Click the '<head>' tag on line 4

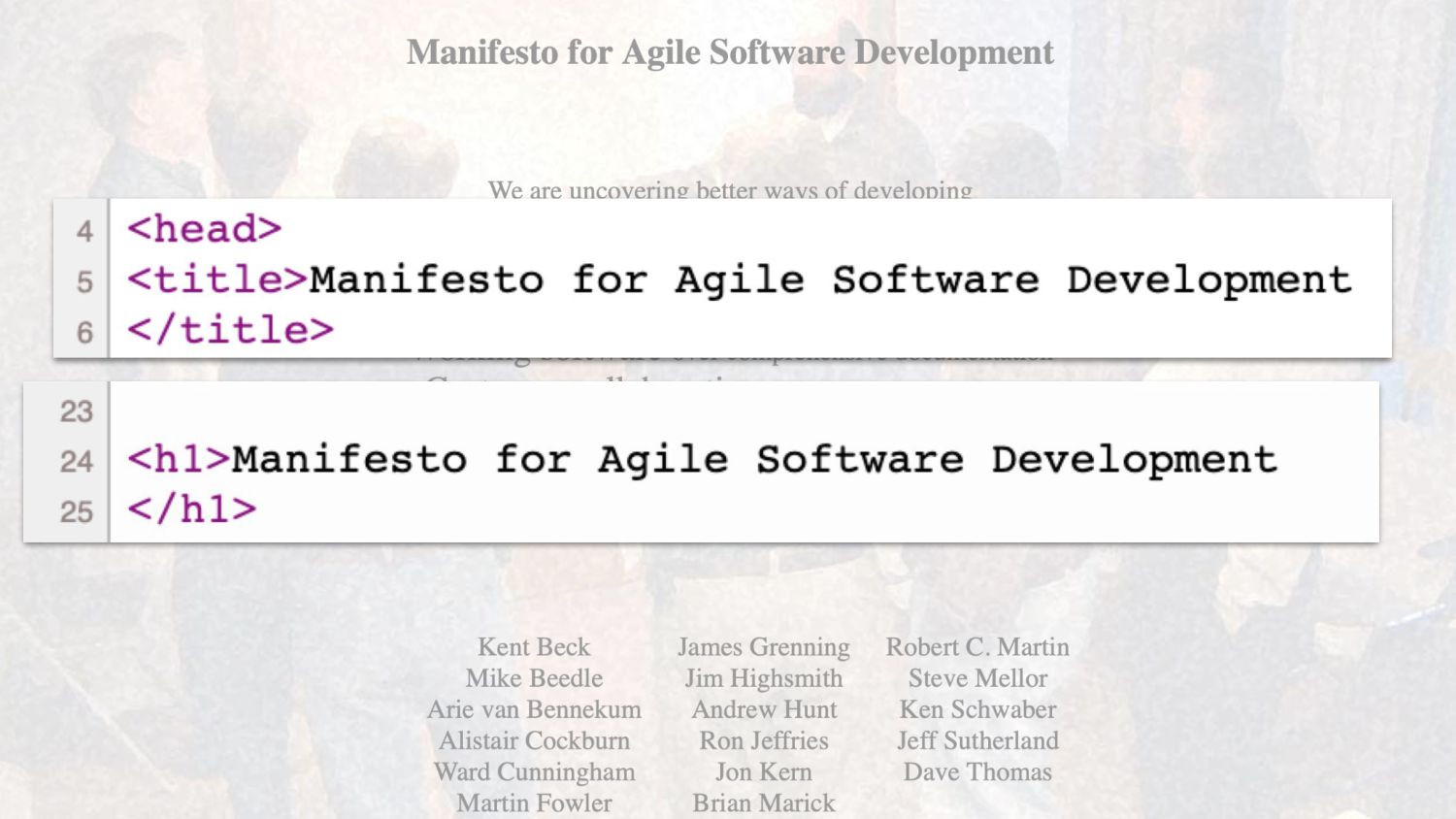(x=205, y=229)
